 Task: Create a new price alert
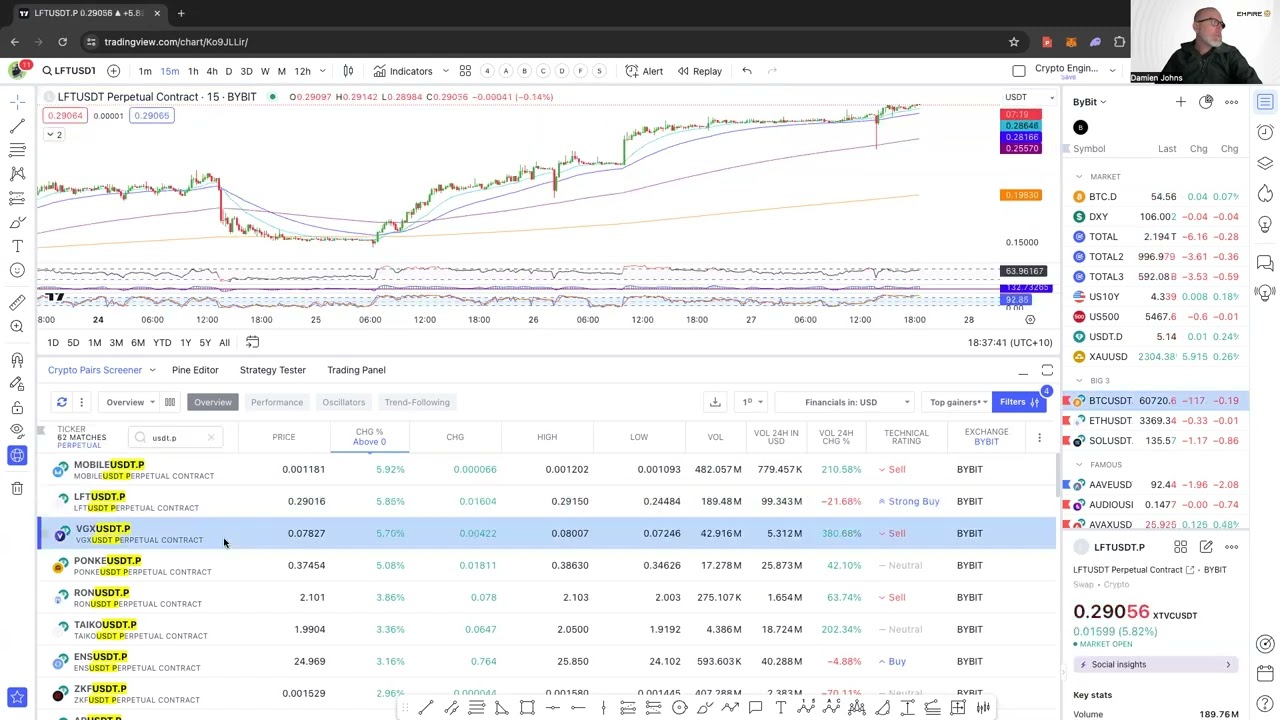[644, 71]
